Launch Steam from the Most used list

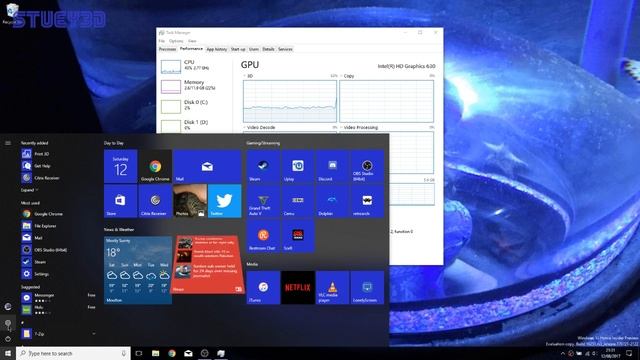[57, 262]
